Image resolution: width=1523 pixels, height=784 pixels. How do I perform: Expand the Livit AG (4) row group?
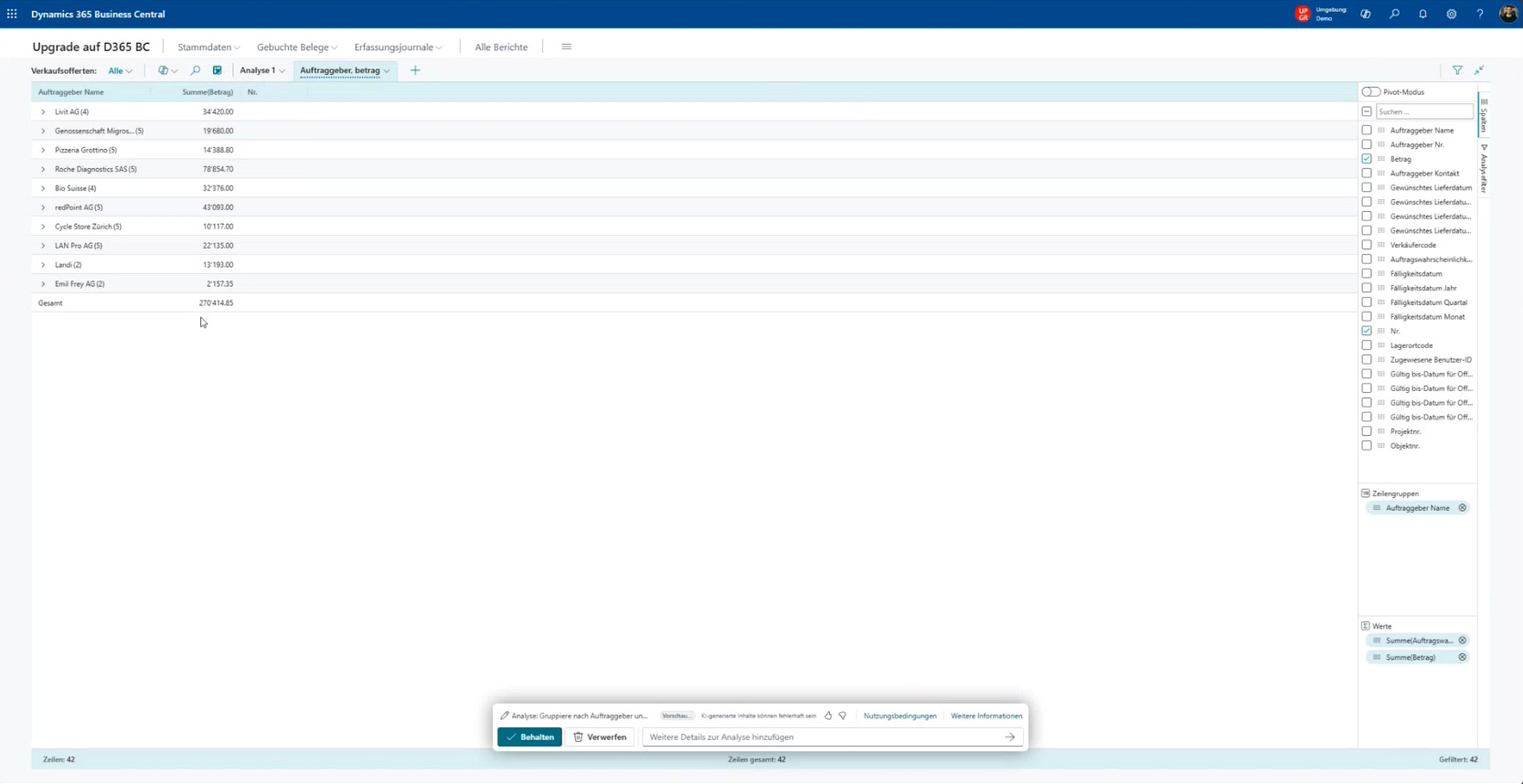[x=43, y=112]
